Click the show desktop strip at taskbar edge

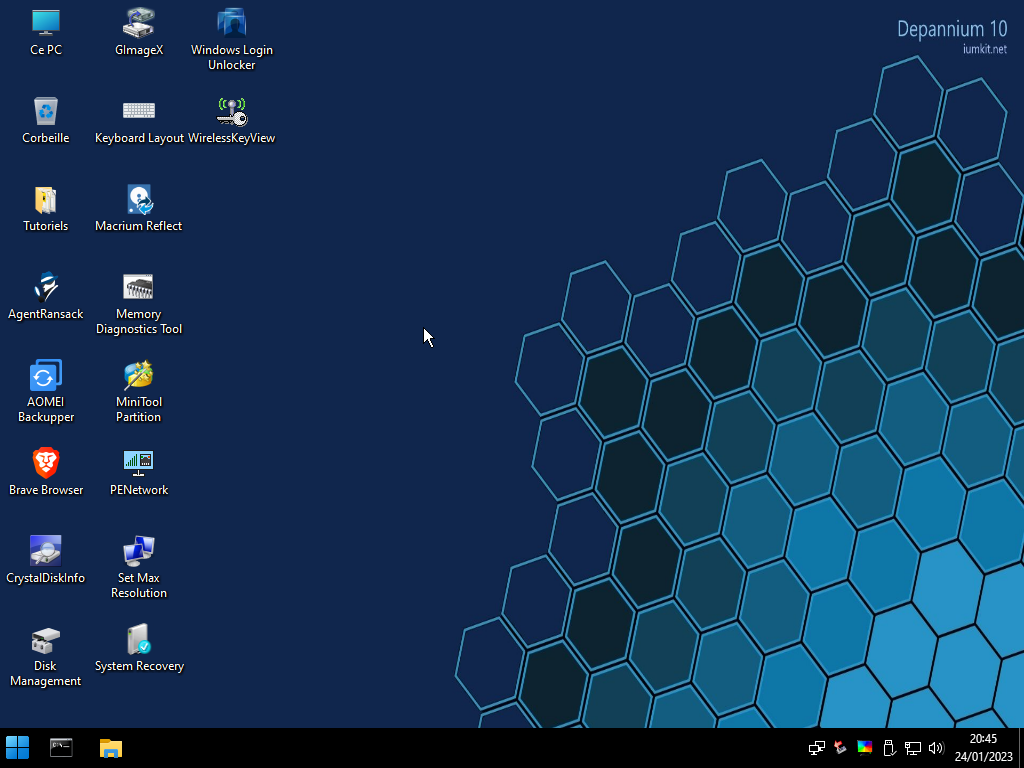[1021, 748]
